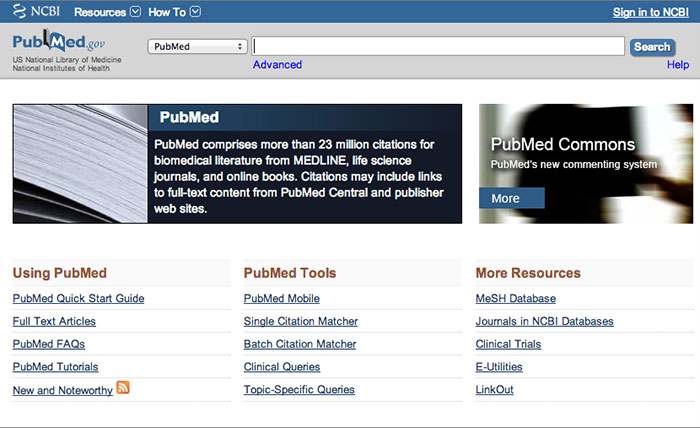The image size is (700, 428).
Task: Open the Full Text Articles link
Action: click(x=54, y=321)
